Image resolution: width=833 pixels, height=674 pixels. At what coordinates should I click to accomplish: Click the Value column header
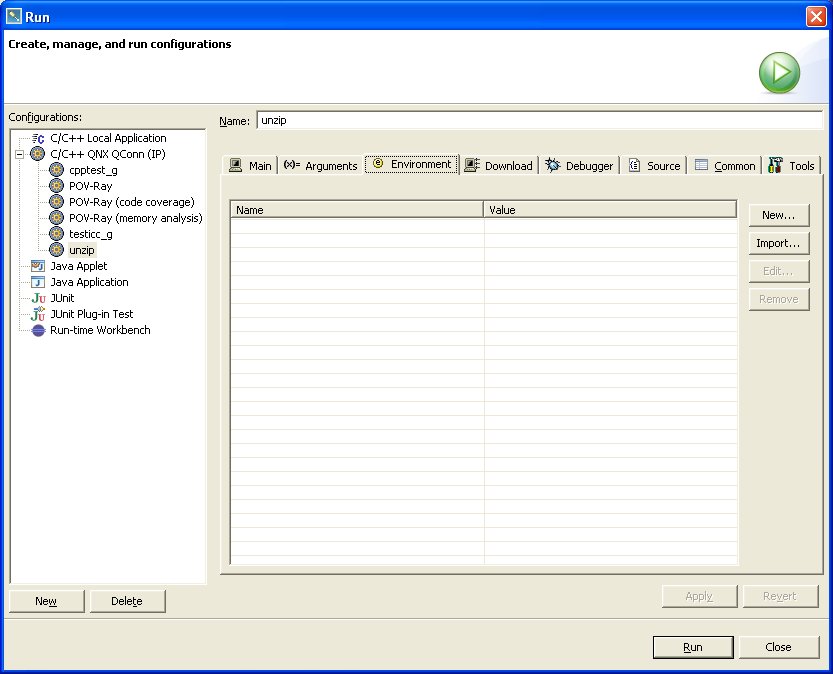tap(610, 210)
